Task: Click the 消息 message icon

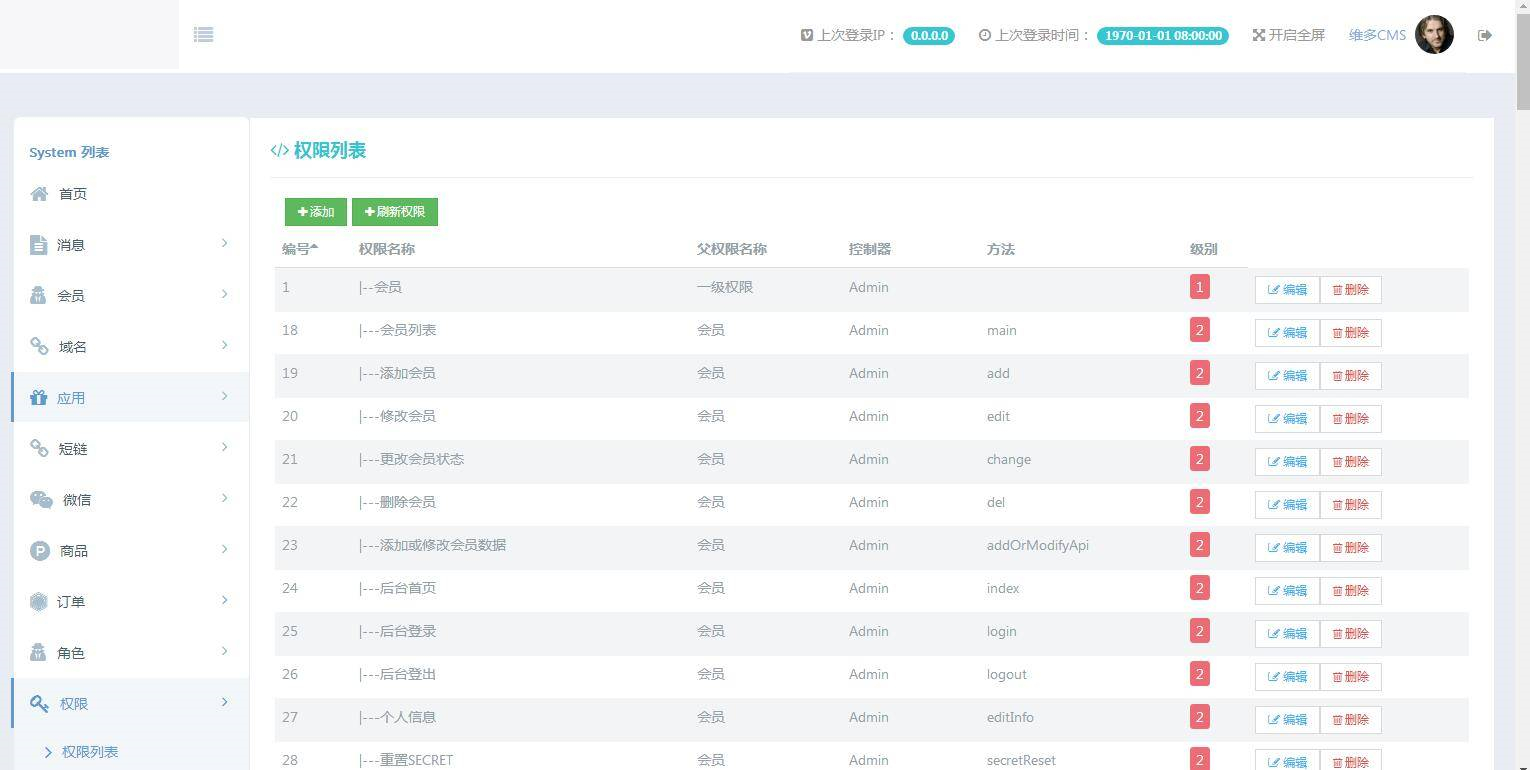Action: coord(38,244)
